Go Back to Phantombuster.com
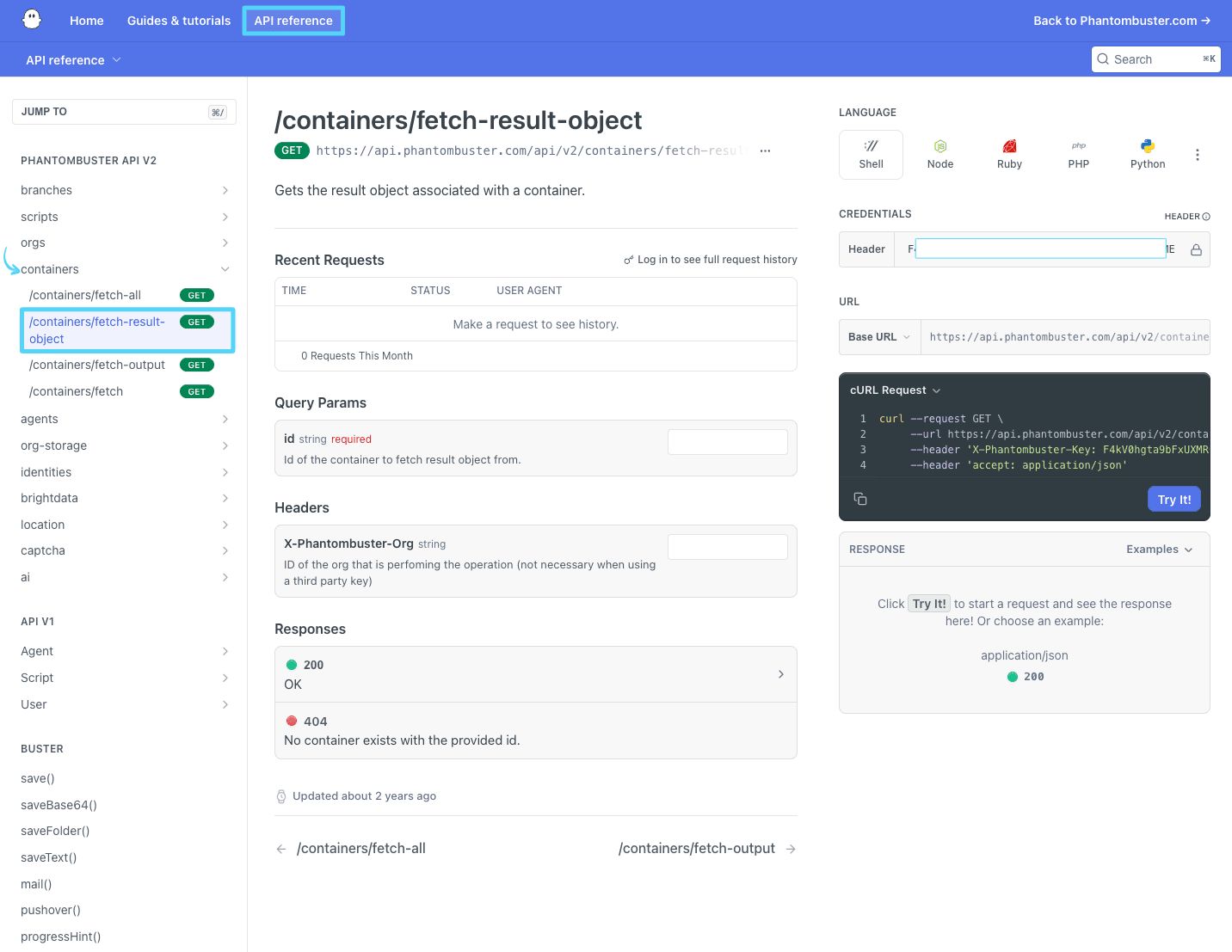The width and height of the screenshot is (1232, 952). click(x=1122, y=21)
